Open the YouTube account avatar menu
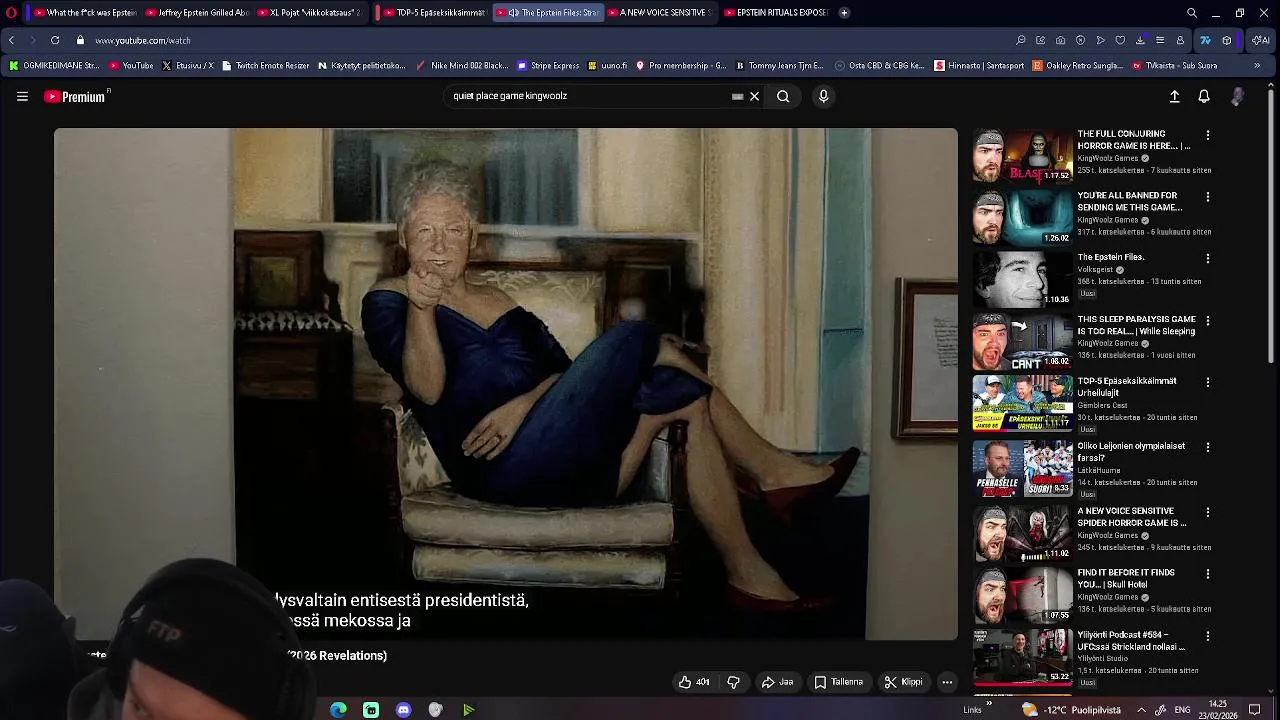The width and height of the screenshot is (1280, 720). point(1237,96)
